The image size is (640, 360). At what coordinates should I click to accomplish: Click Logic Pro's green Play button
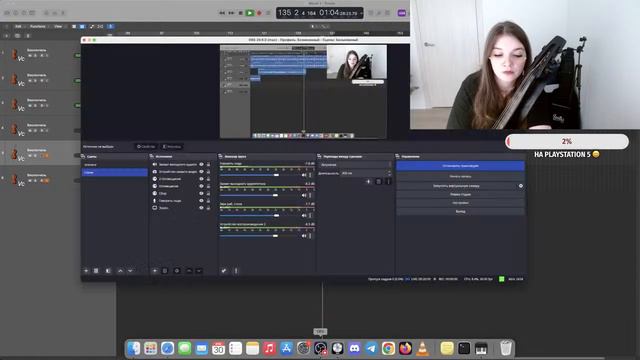click(250, 13)
